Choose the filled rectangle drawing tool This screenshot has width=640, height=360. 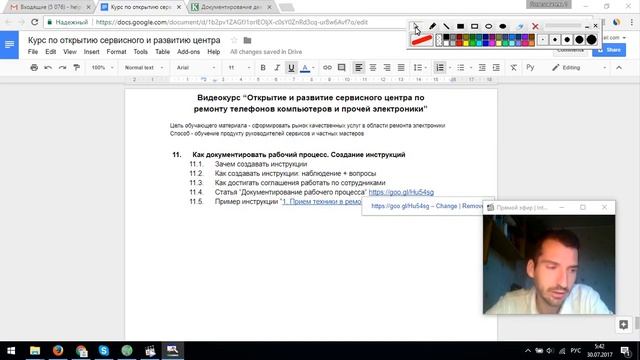460,26
